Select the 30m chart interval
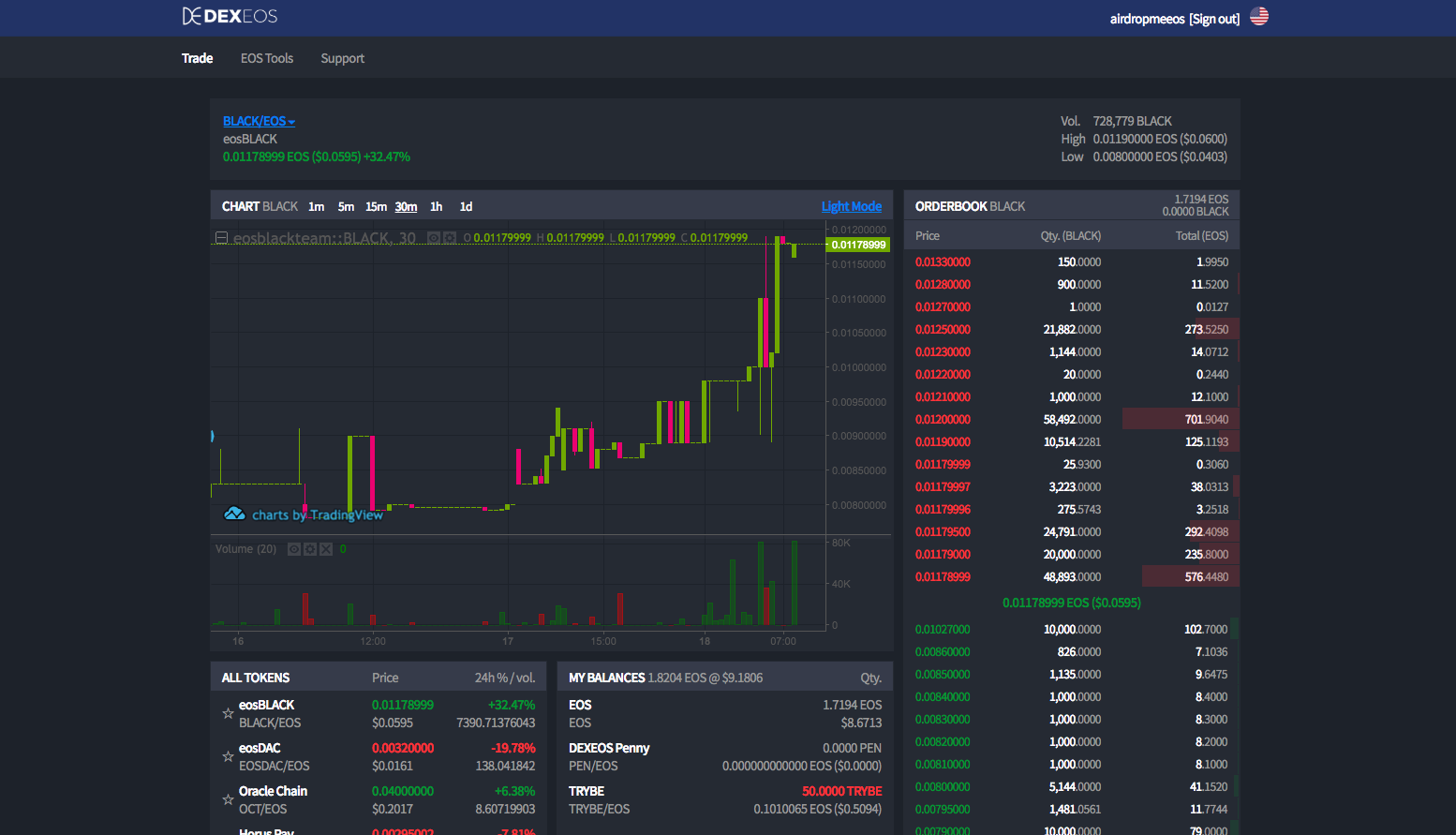This screenshot has height=835, width=1456. [406, 206]
